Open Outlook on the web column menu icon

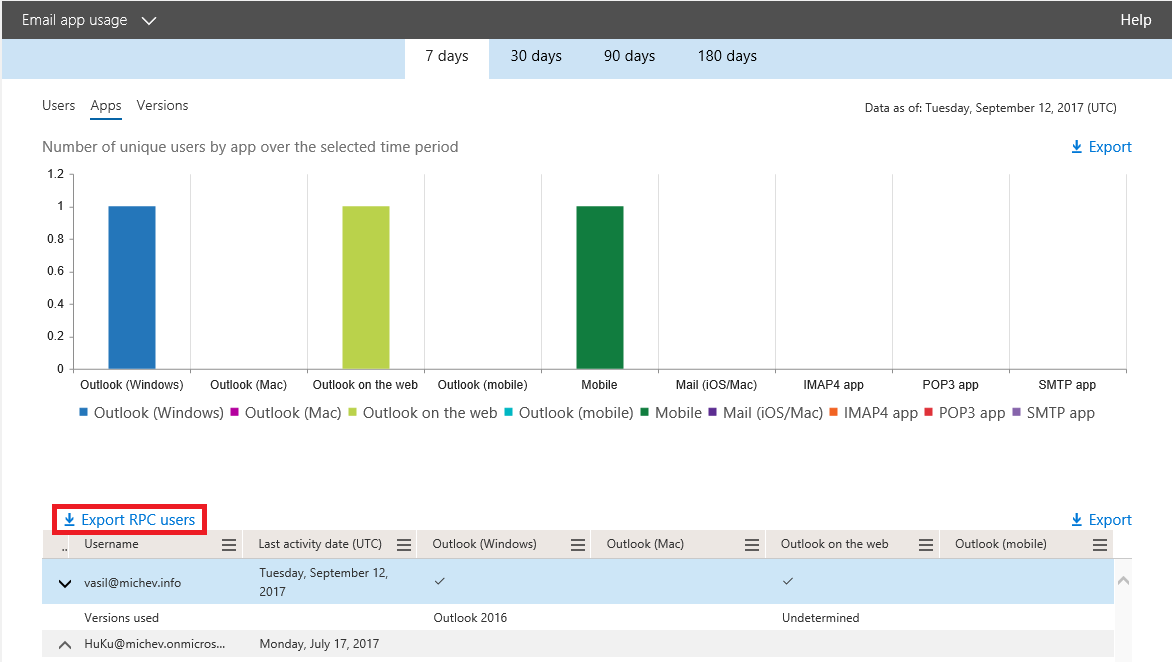(x=926, y=545)
